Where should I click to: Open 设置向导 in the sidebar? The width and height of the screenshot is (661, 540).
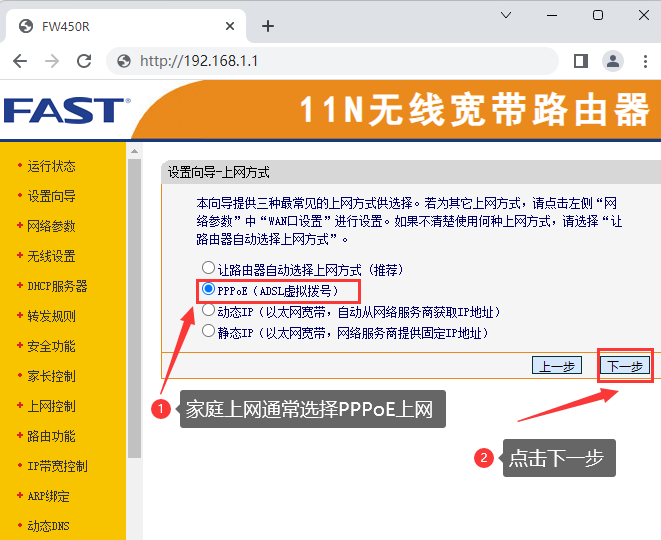(x=51, y=196)
